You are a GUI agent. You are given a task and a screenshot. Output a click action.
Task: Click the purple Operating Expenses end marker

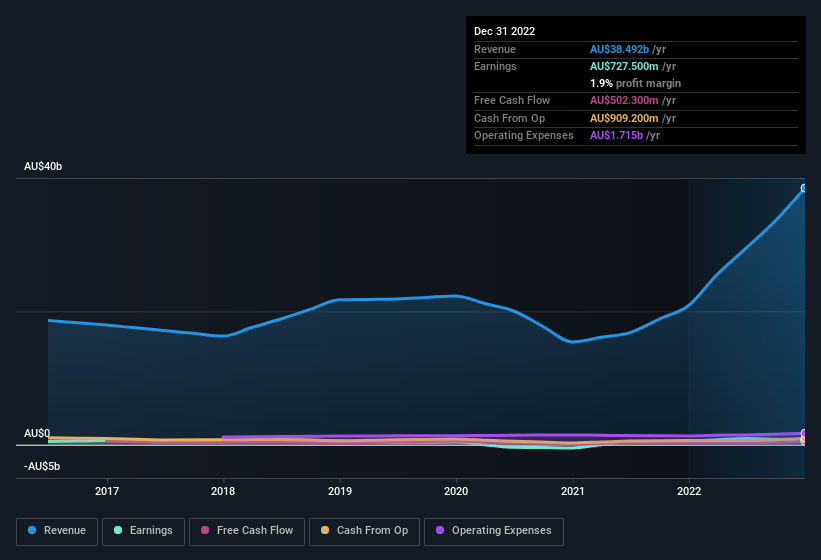point(804,433)
